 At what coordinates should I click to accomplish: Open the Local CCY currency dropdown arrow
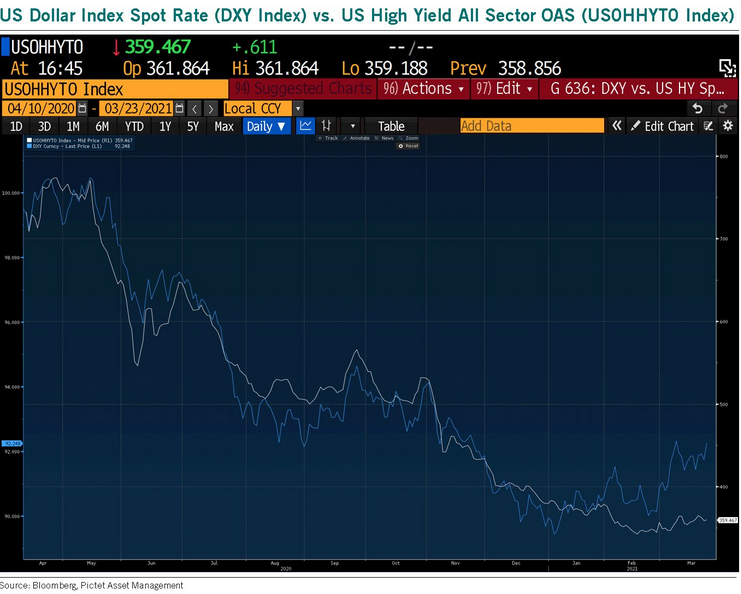pyautogui.click(x=298, y=109)
